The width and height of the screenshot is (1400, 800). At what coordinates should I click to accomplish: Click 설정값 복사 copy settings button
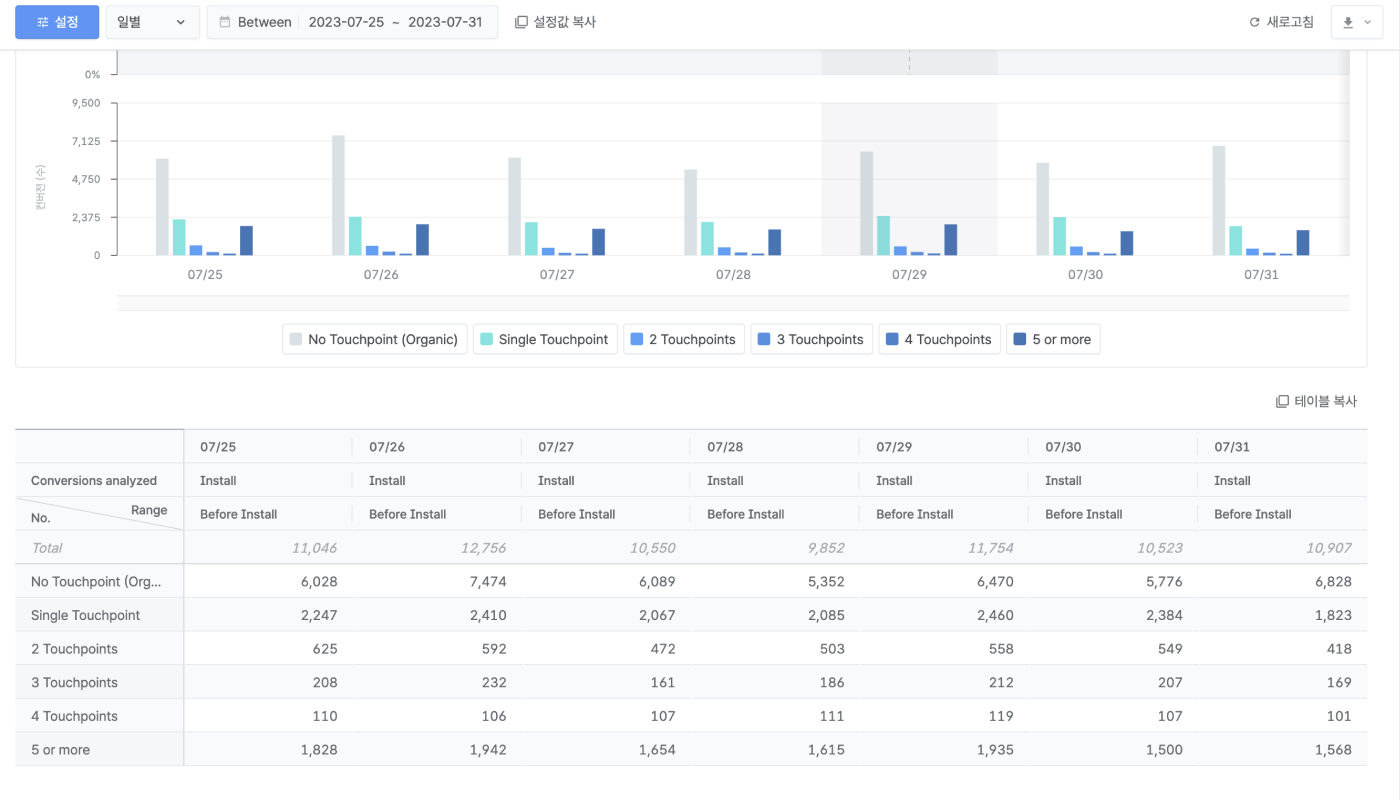[555, 22]
